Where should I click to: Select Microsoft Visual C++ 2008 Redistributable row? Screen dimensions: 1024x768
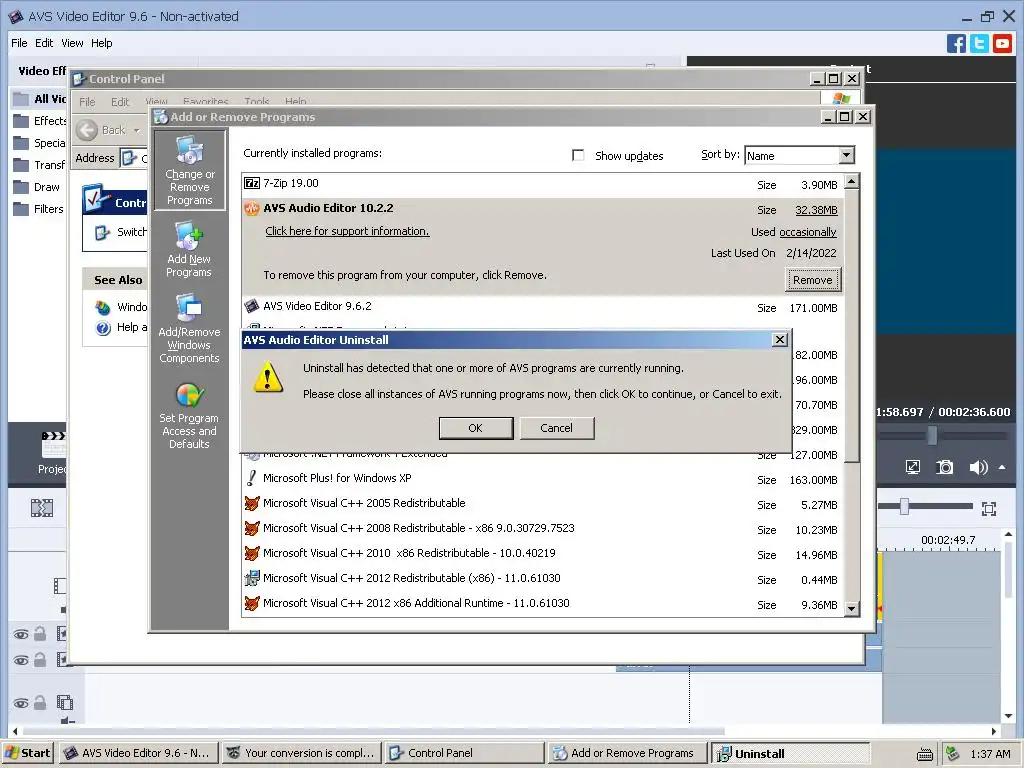pyautogui.click(x=543, y=528)
